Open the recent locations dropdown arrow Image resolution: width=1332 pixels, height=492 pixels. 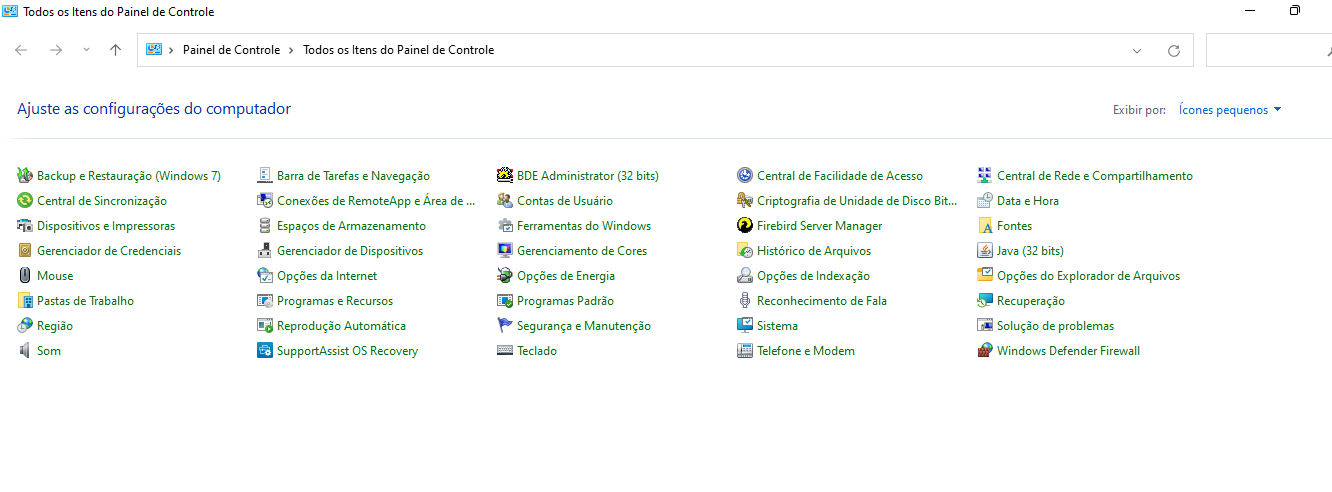coord(86,50)
